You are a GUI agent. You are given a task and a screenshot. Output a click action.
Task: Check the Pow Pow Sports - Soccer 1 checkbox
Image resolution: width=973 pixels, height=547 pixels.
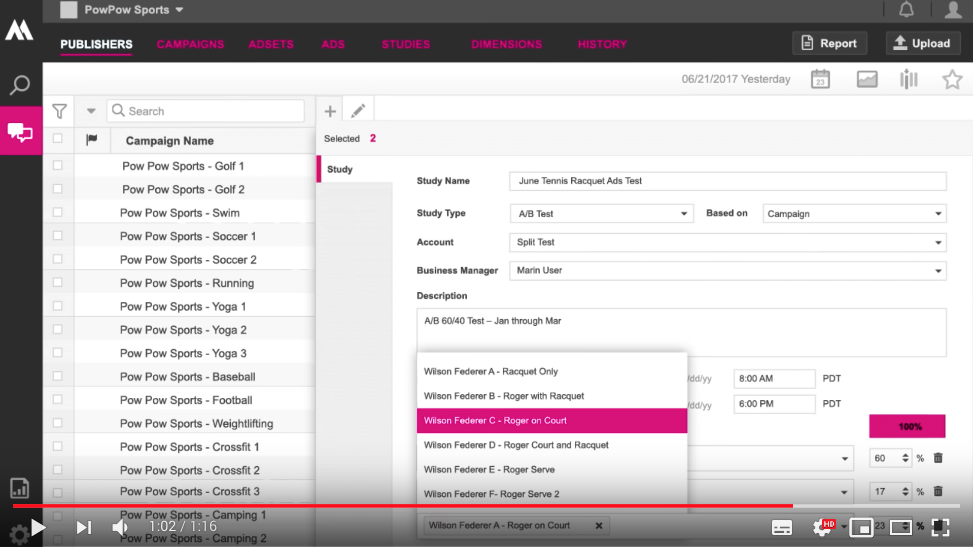[x=58, y=236]
